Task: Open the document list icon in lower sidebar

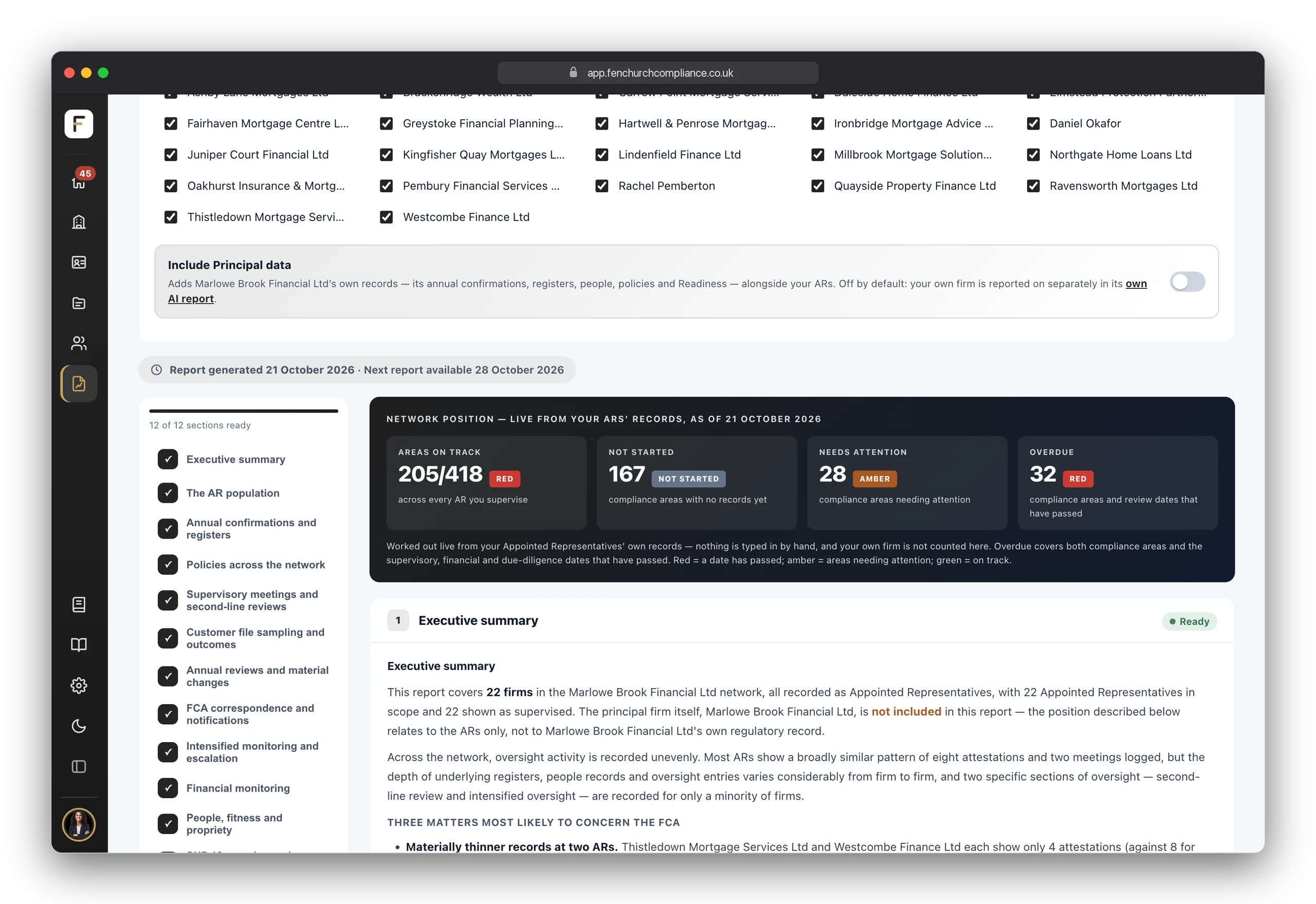Action: tap(79, 604)
